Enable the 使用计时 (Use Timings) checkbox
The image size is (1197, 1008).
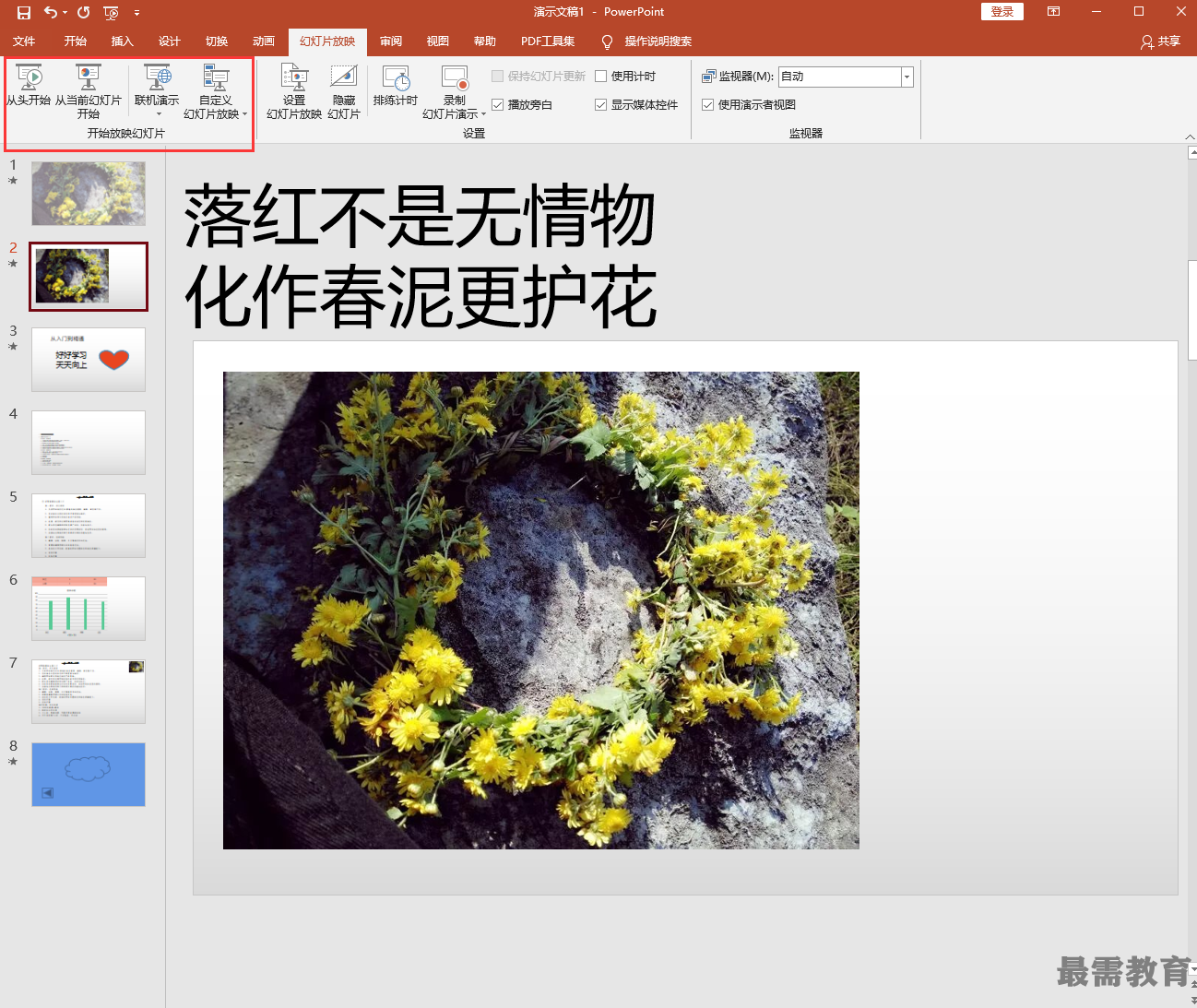tap(600, 77)
